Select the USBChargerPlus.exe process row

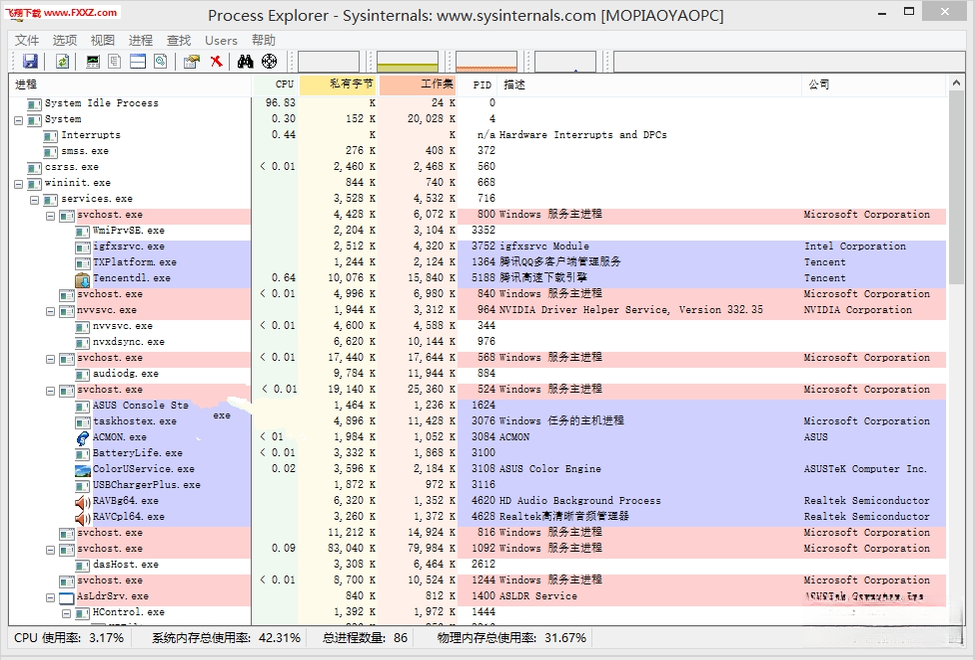coord(478,486)
